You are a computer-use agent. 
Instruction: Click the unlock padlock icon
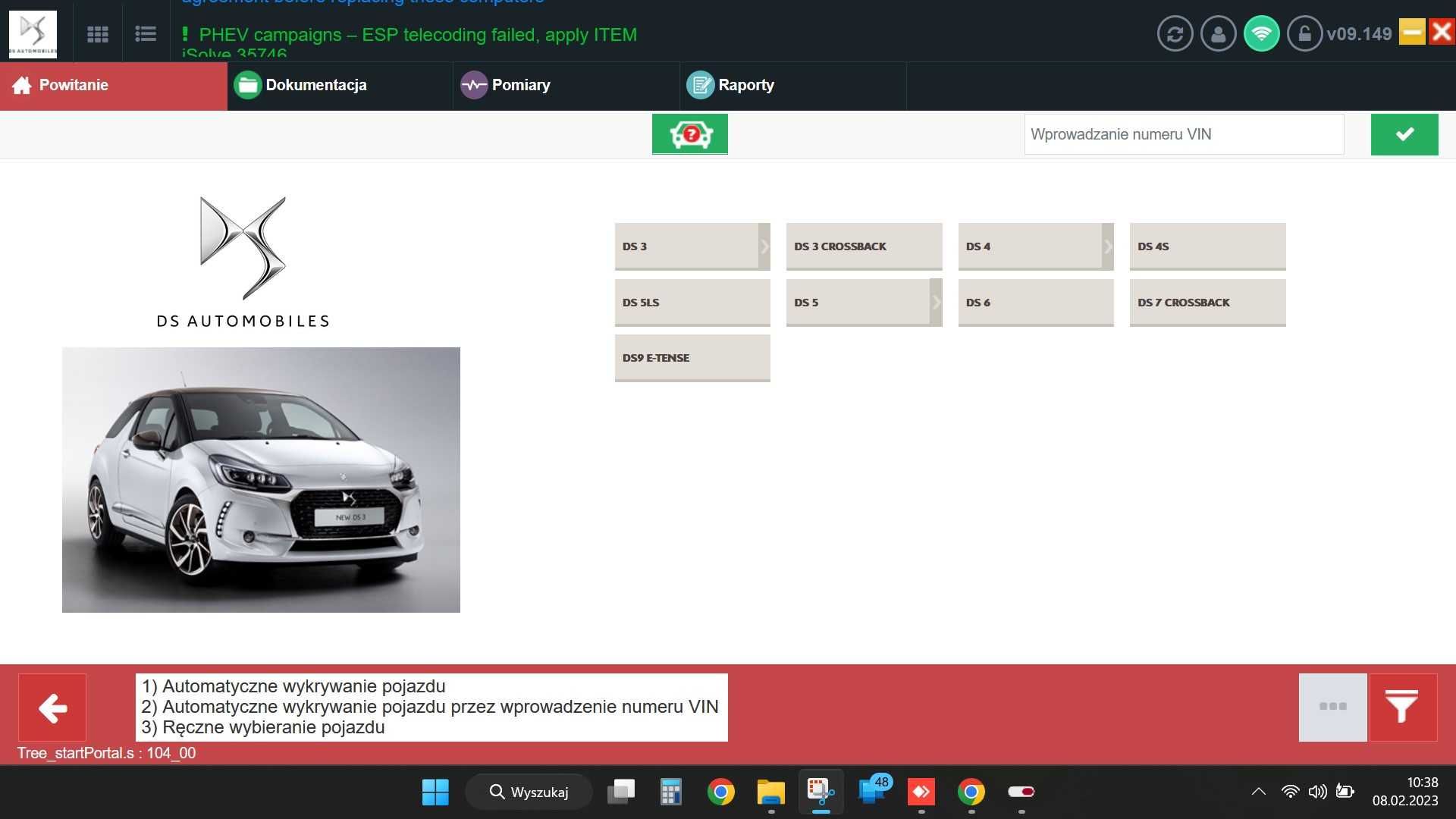click(1304, 34)
